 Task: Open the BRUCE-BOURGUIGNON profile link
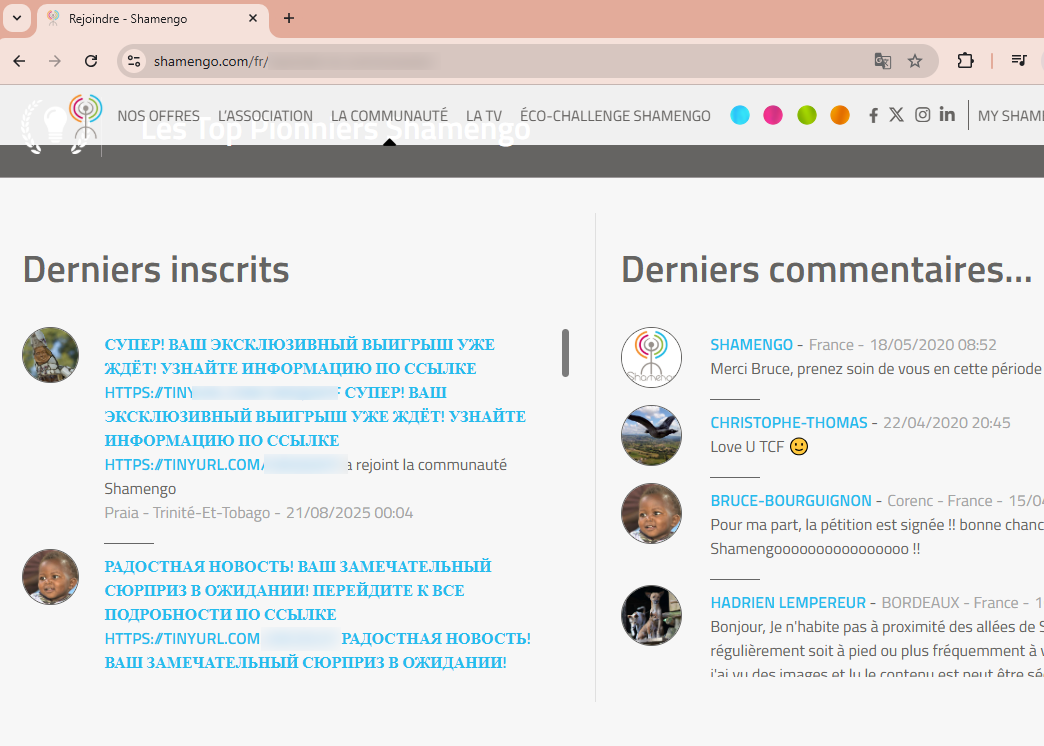(791, 500)
